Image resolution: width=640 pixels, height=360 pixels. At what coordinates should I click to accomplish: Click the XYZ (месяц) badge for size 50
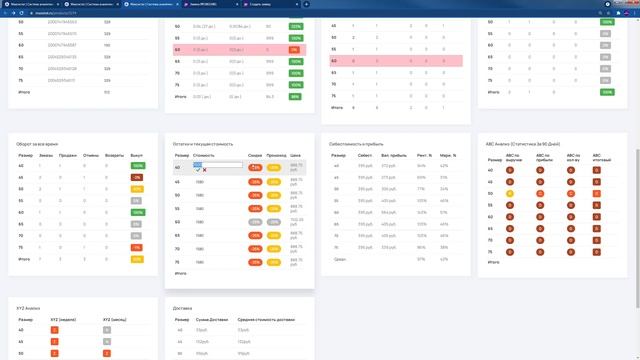point(107,353)
